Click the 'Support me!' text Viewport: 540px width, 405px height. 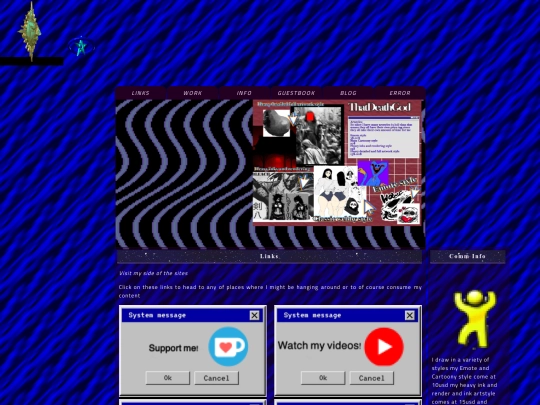[173, 348]
